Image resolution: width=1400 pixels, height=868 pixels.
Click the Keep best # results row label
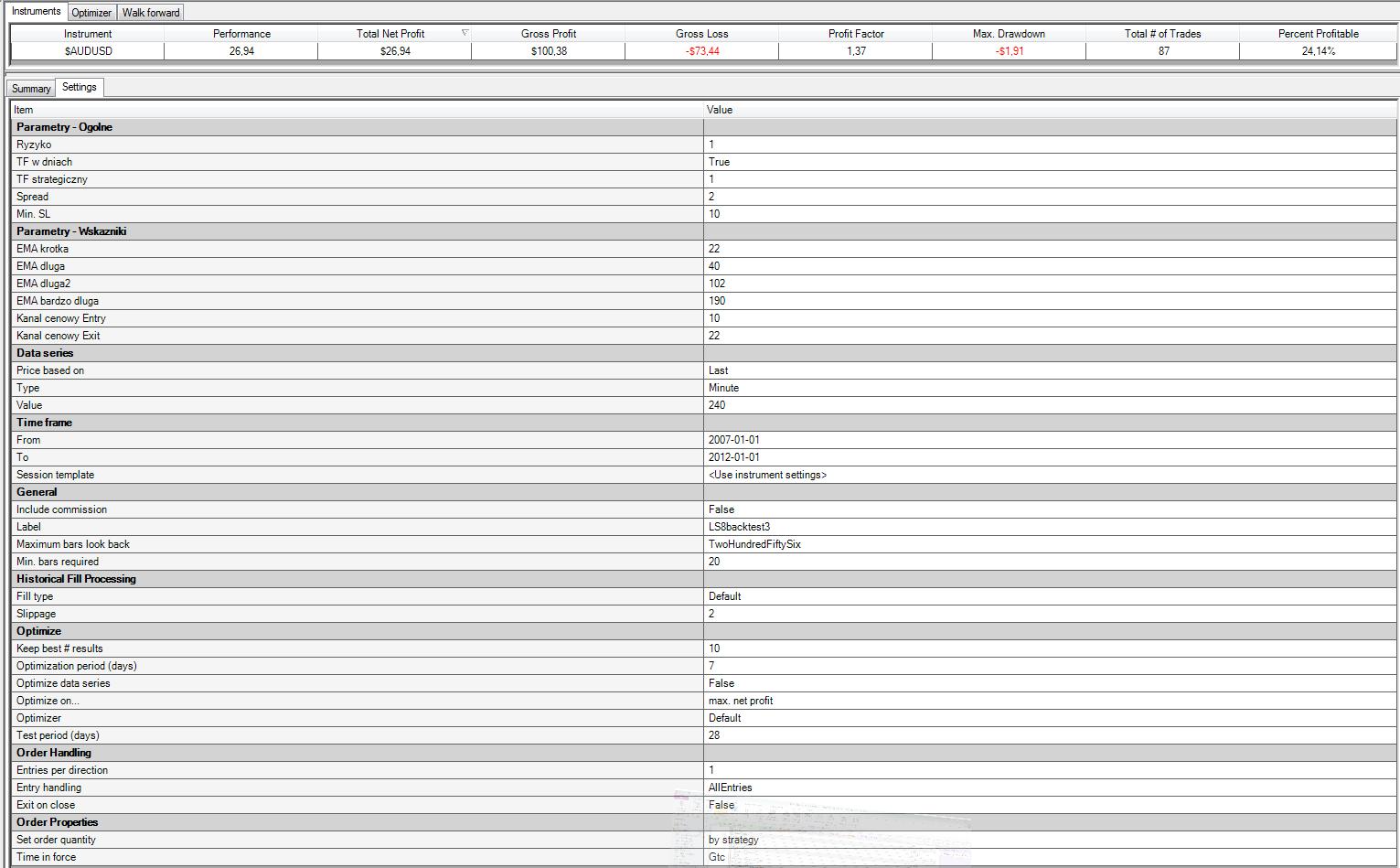(x=59, y=648)
